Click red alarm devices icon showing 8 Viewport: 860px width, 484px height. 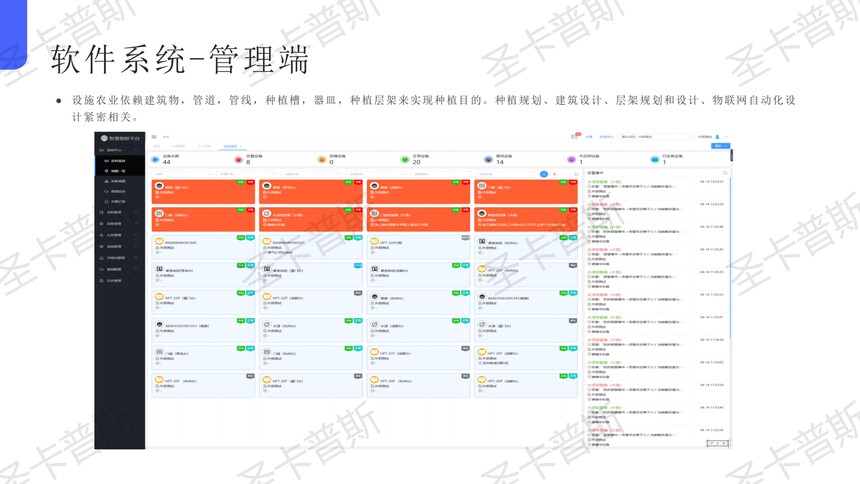pyautogui.click(x=238, y=159)
